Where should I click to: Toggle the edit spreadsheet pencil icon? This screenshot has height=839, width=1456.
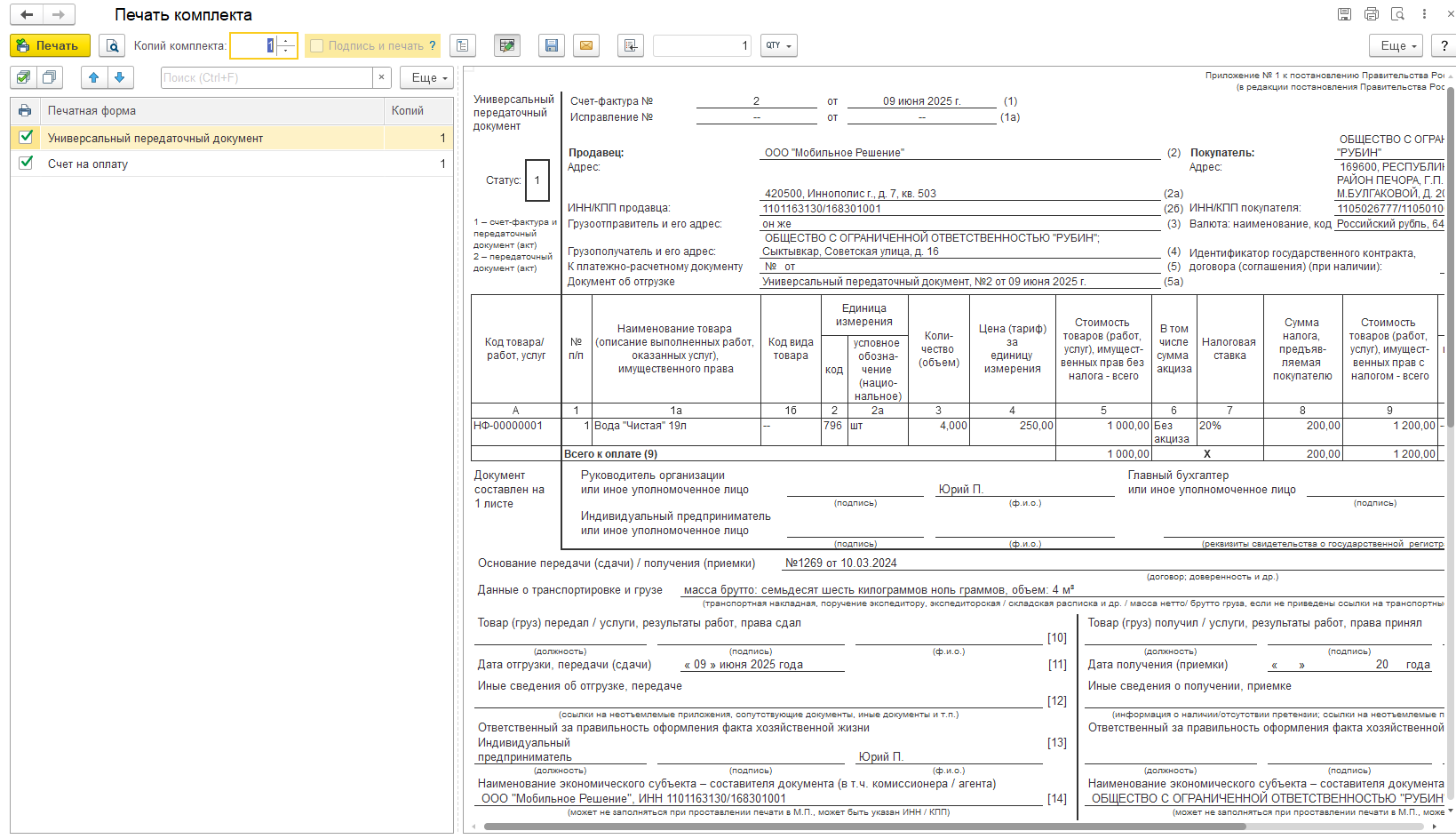click(x=507, y=45)
